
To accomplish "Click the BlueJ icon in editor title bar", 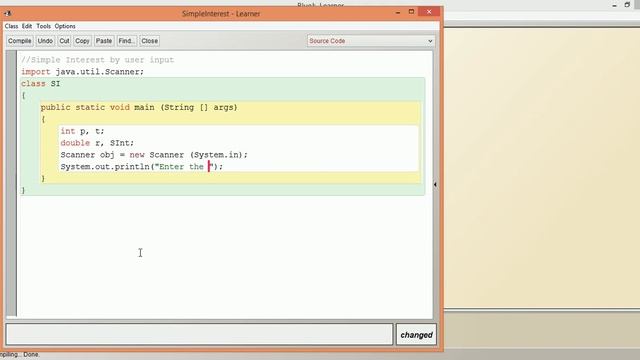I will click(8, 13).
